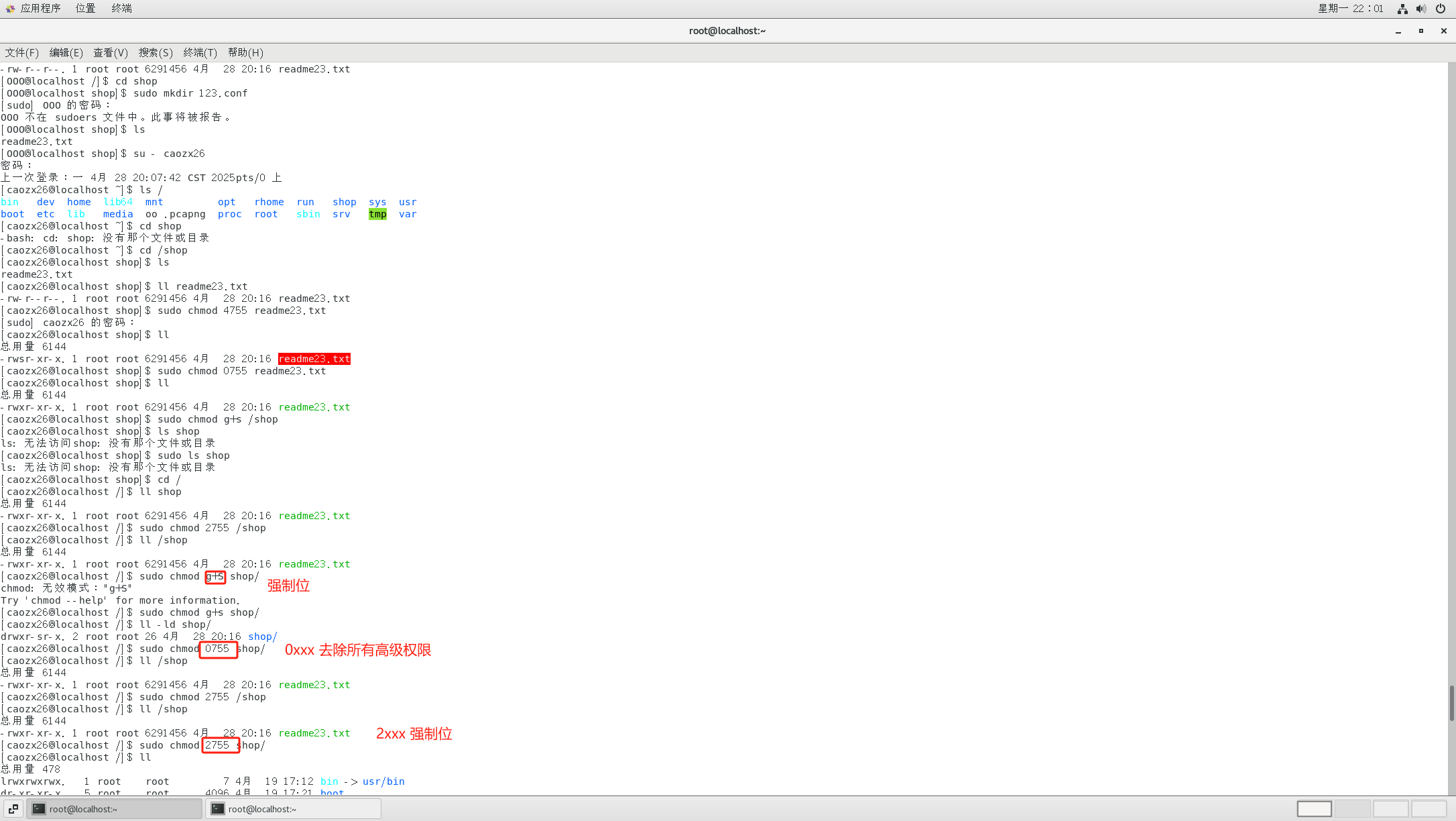Click the show desktop icon in taskbar

click(13, 809)
